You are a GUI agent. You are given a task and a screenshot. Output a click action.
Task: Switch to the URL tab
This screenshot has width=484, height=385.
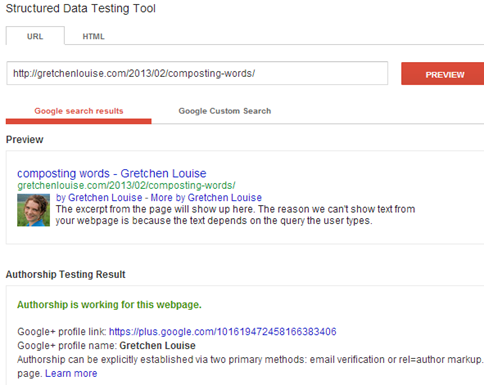pos(35,36)
